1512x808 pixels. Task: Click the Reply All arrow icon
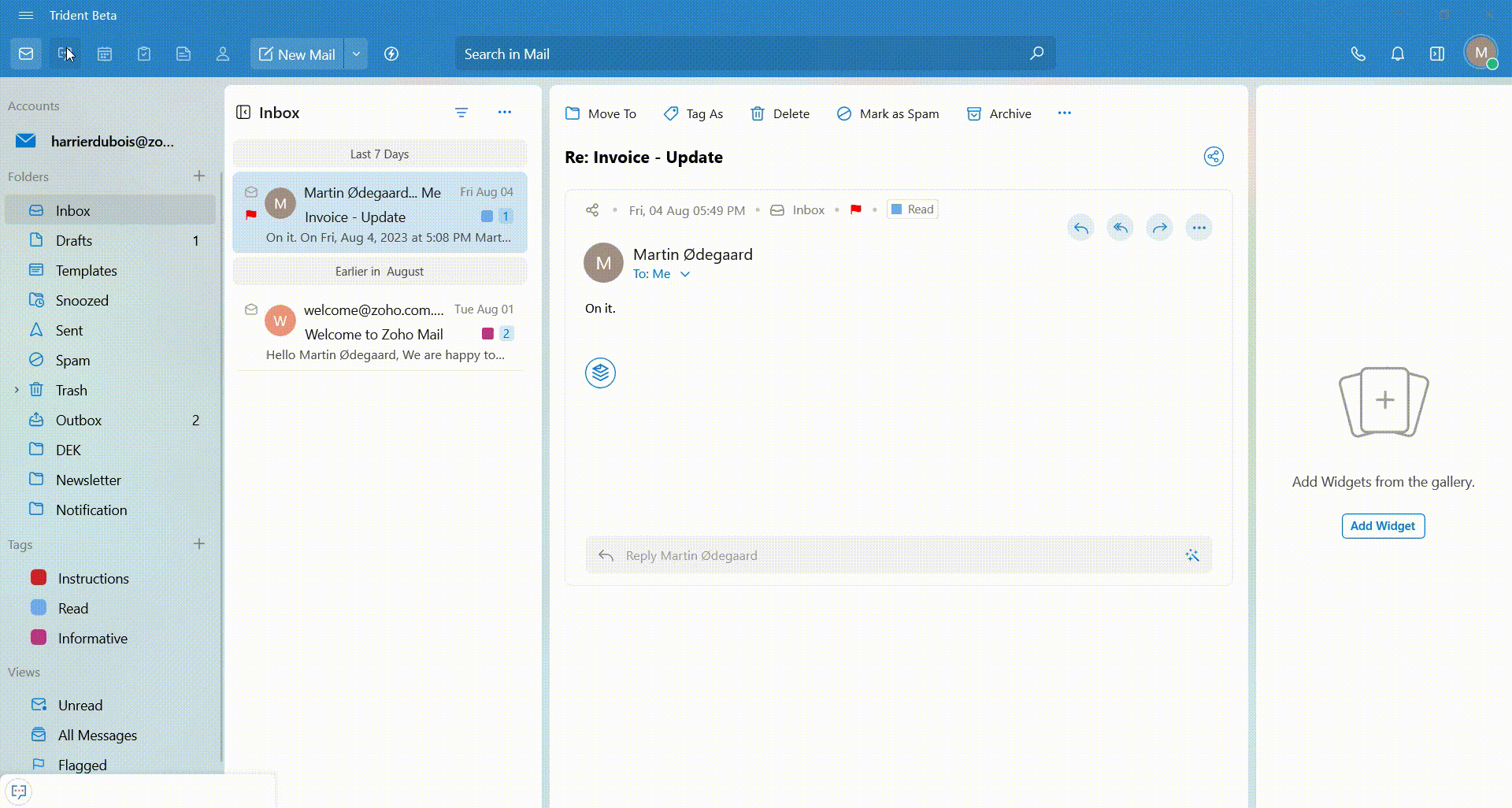(x=1120, y=228)
